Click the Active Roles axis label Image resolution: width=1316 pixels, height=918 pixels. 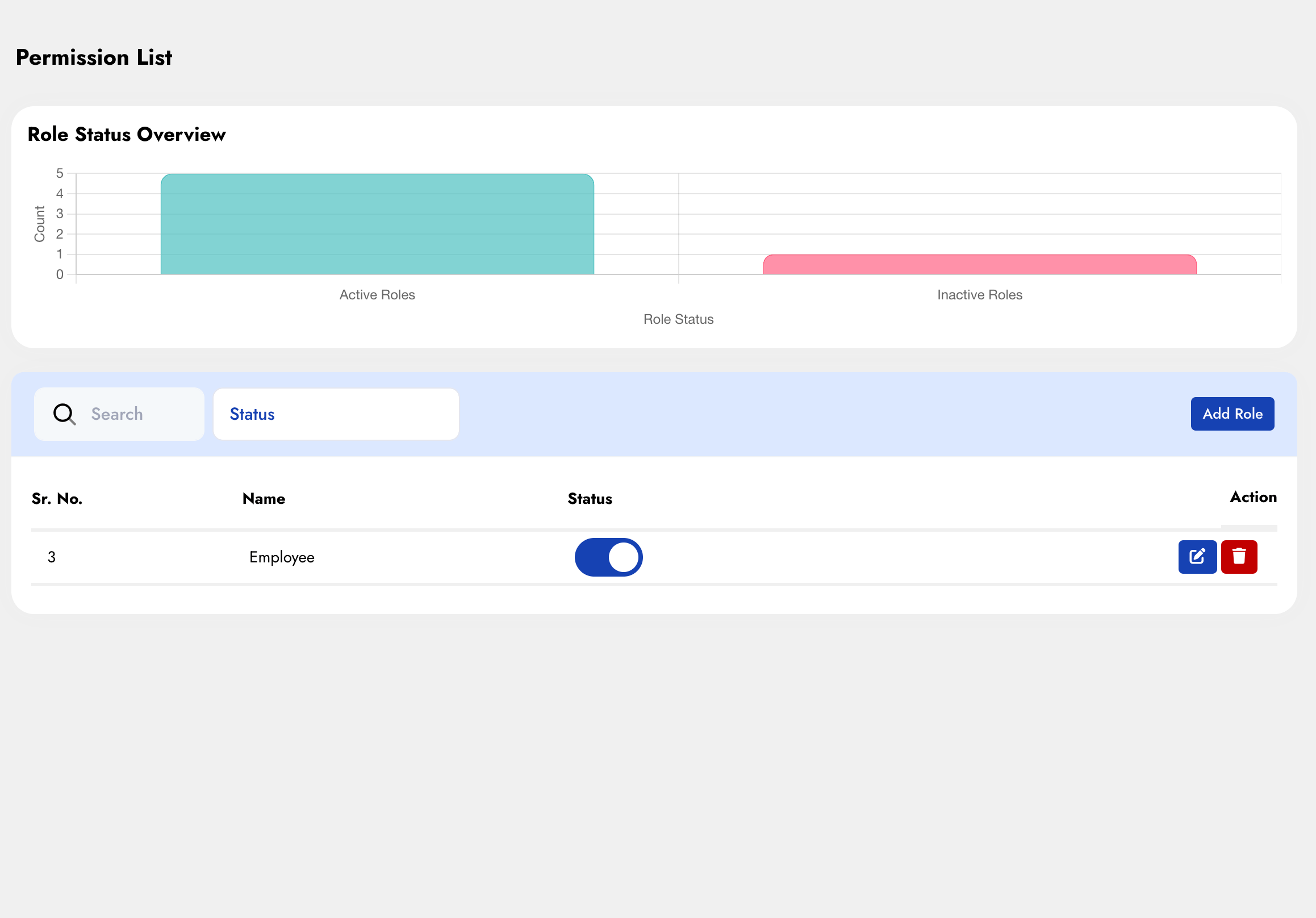(377, 295)
